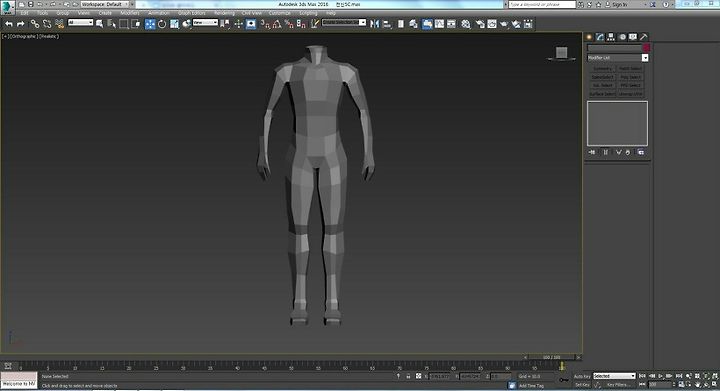Open the key mode 'Selected' dropdown

pyautogui.click(x=614, y=376)
